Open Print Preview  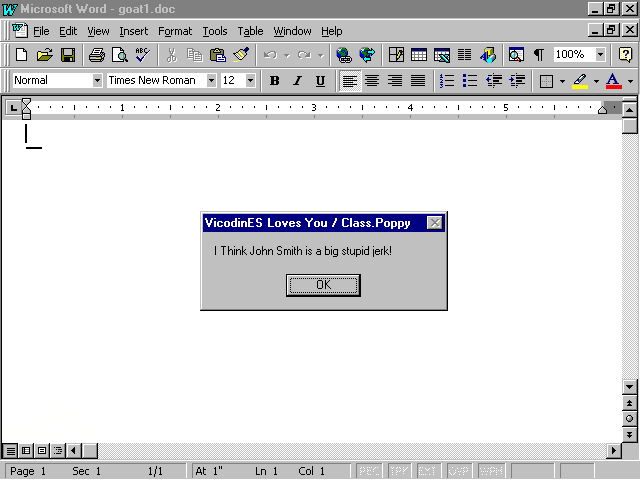coord(120,54)
